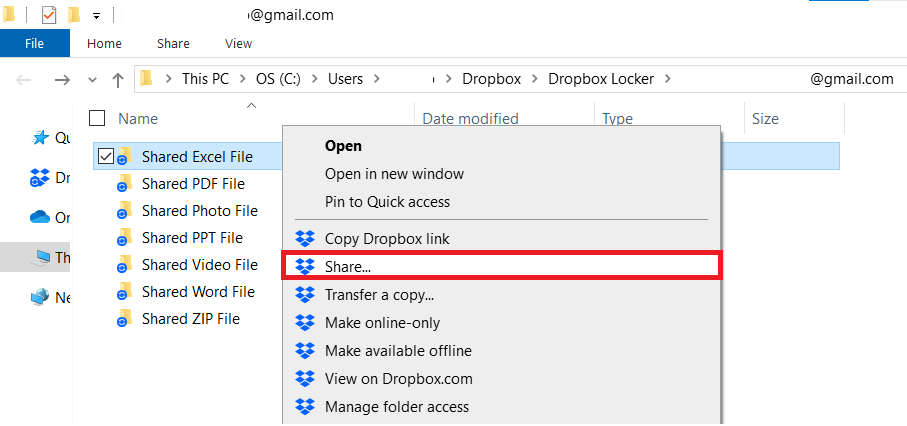The image size is (907, 426).
Task: Select Transfer a copy... from context menu
Action: click(x=379, y=295)
